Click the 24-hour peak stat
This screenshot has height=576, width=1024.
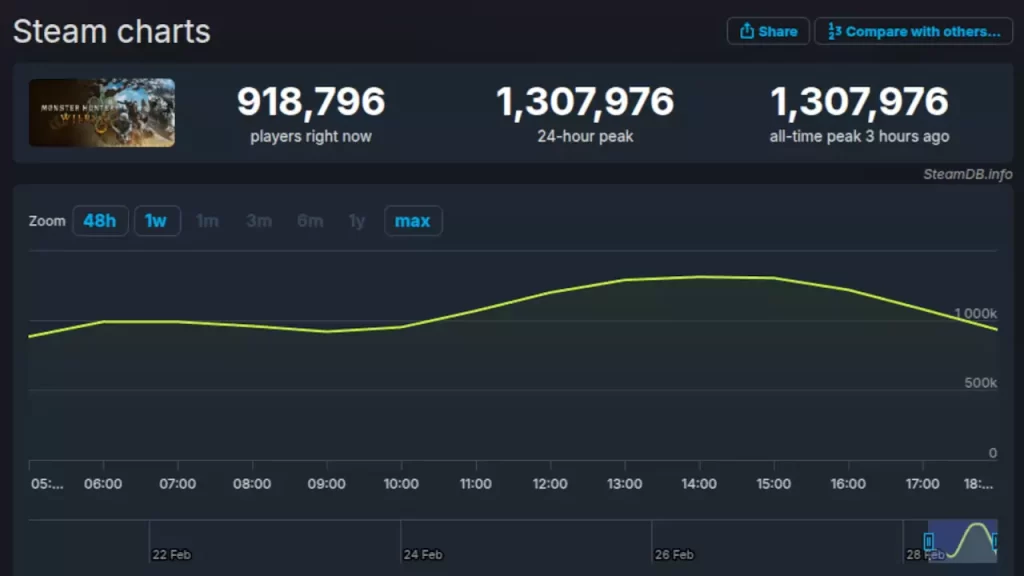point(585,113)
